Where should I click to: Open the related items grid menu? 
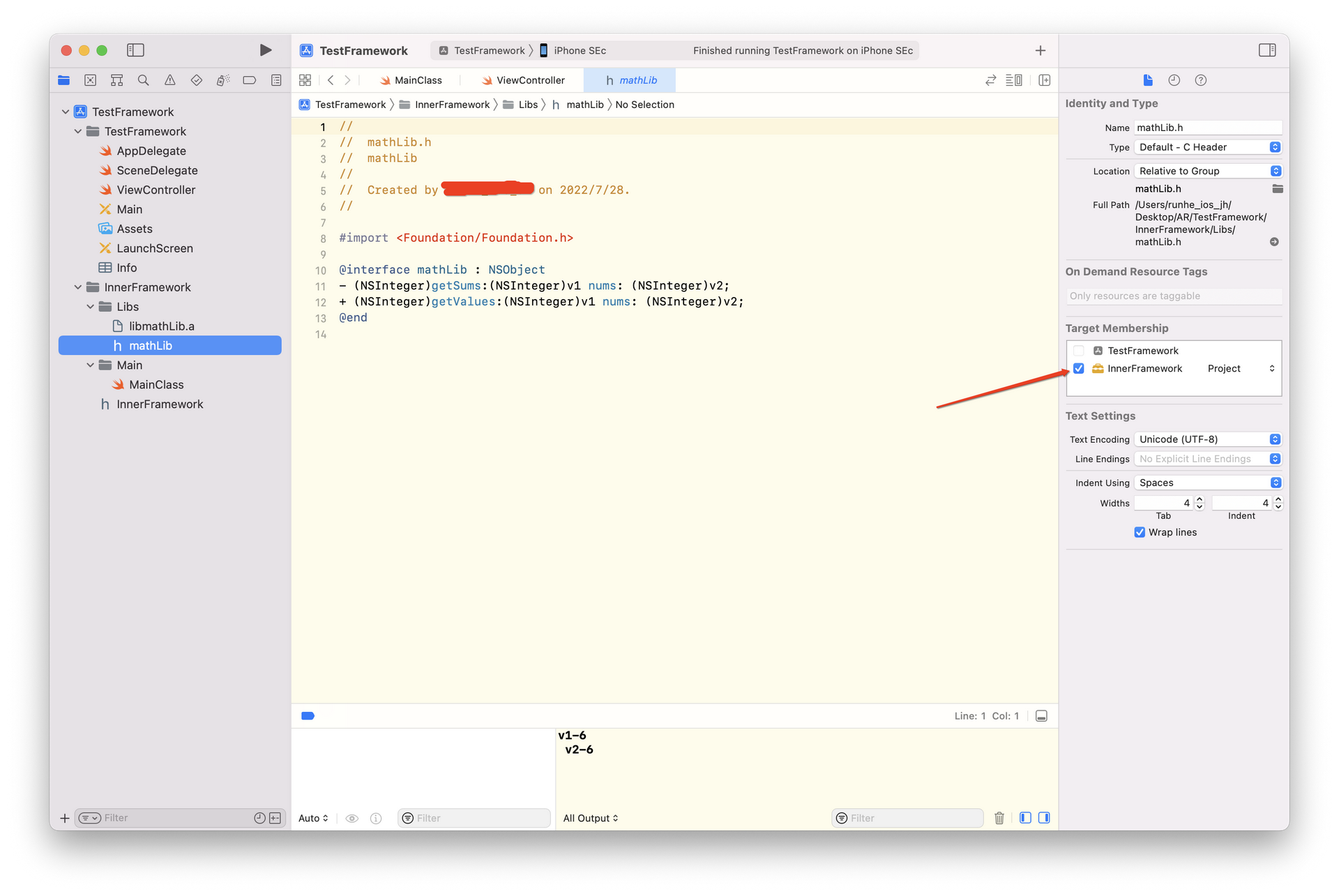pos(305,80)
